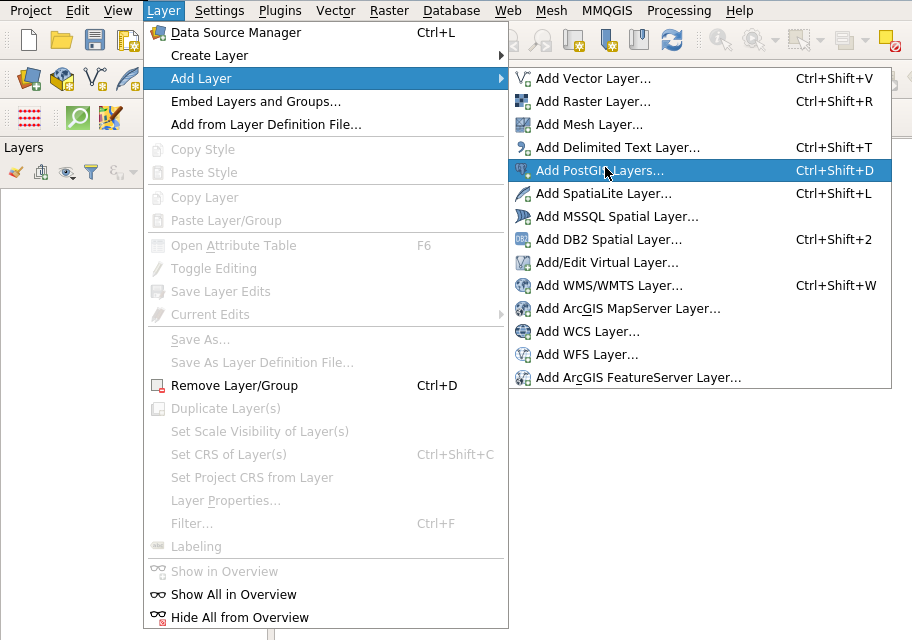Click Hide All from Overview
This screenshot has width=912, height=640.
[x=239, y=618]
